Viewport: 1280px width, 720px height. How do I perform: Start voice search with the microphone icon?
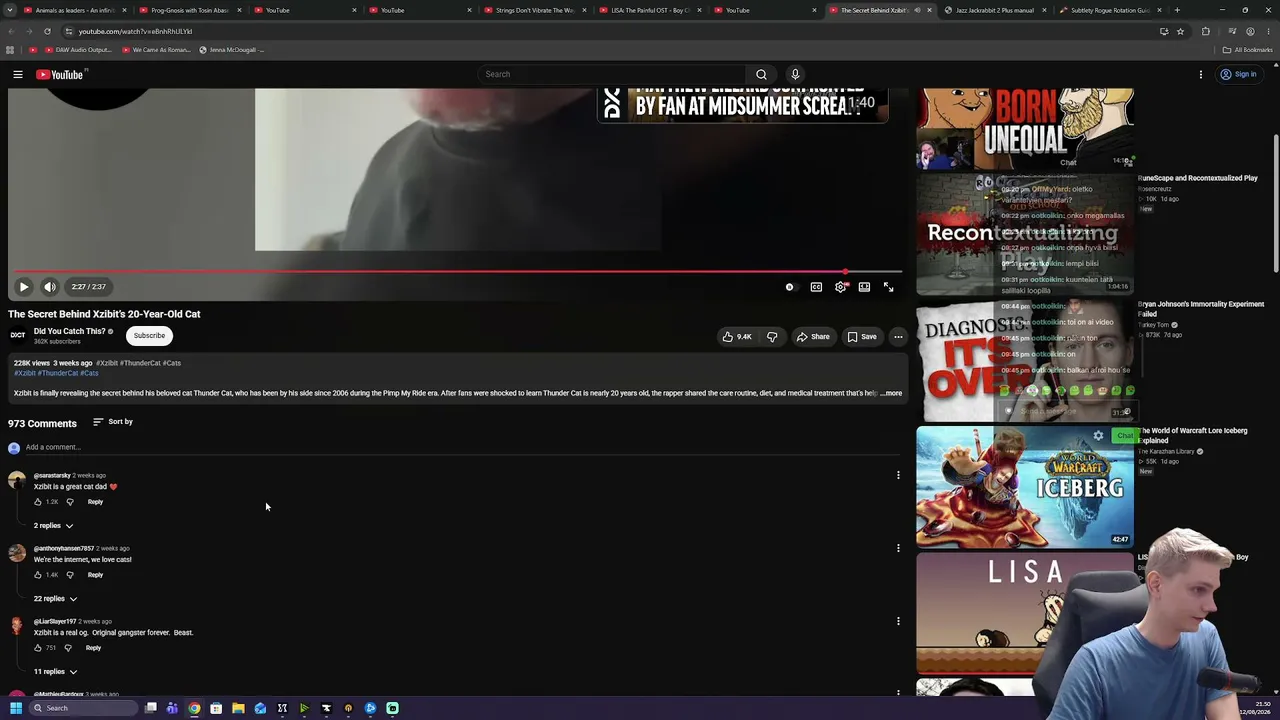click(795, 74)
